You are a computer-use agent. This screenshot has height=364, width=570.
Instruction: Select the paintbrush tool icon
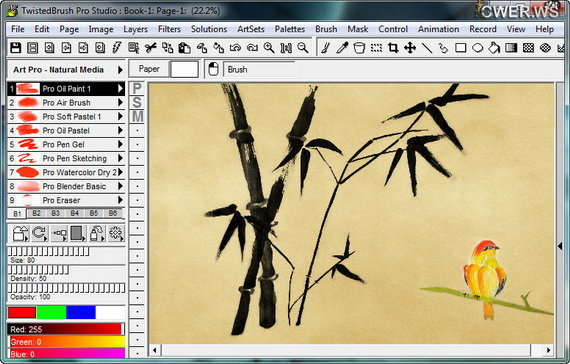[326, 48]
